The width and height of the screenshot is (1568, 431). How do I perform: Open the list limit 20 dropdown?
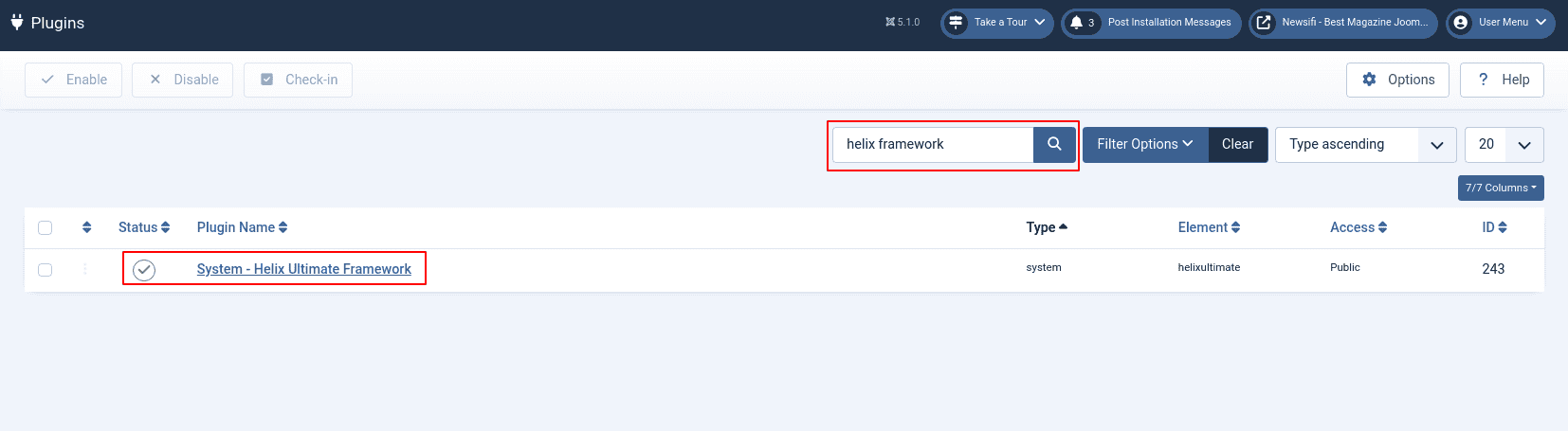pyautogui.click(x=1504, y=144)
